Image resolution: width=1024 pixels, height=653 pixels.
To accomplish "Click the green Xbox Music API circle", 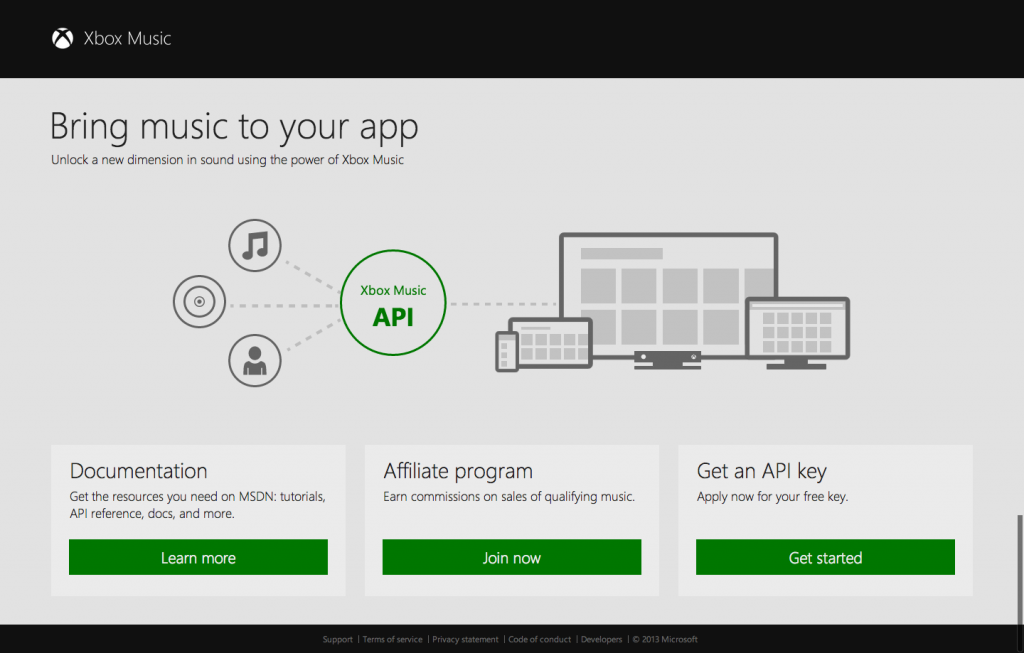I will pos(393,301).
